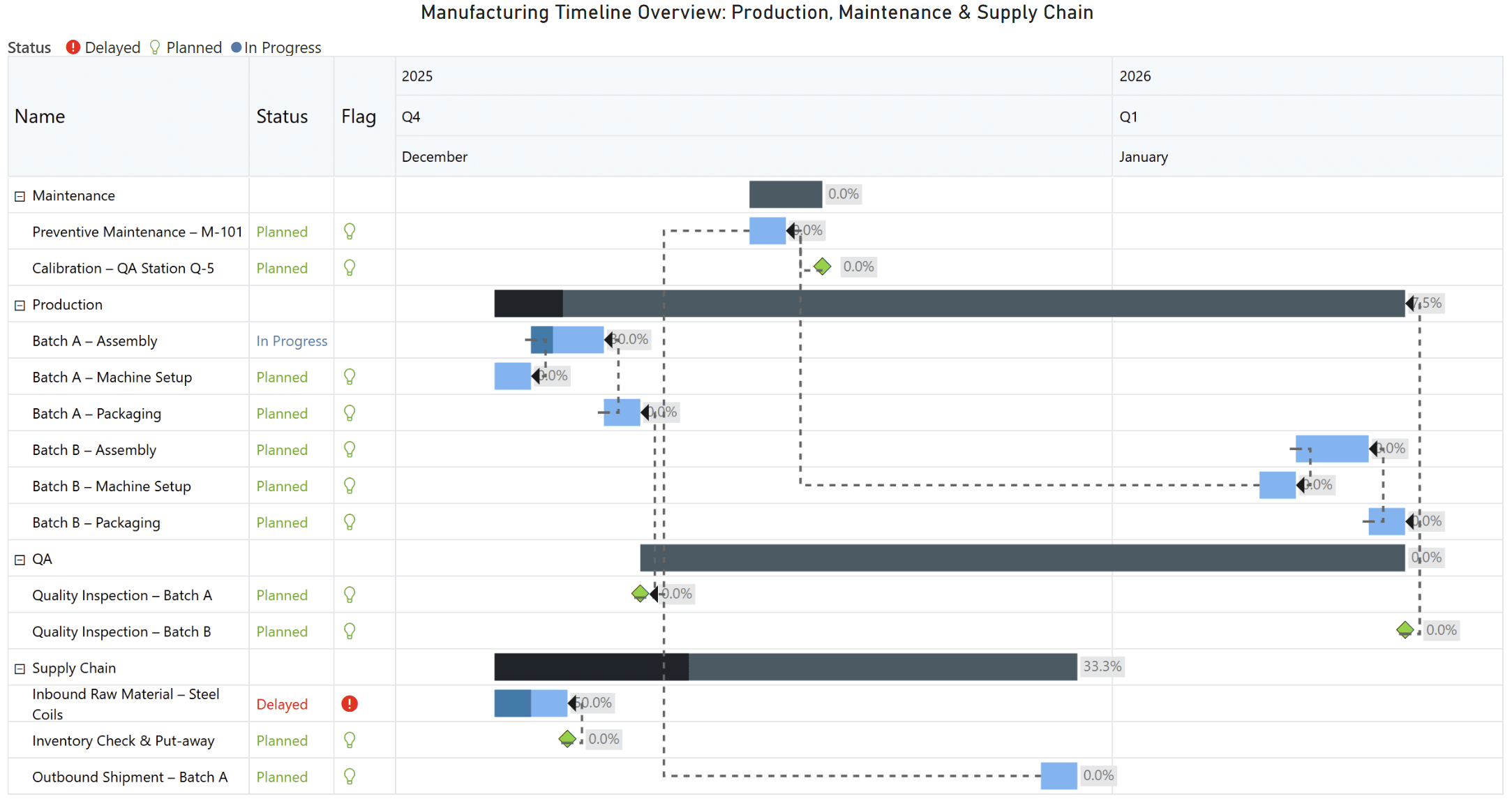This screenshot has width=1512, height=799.
Task: Select the Outbound Shipment – Batch A task bar
Action: pos(1058,776)
